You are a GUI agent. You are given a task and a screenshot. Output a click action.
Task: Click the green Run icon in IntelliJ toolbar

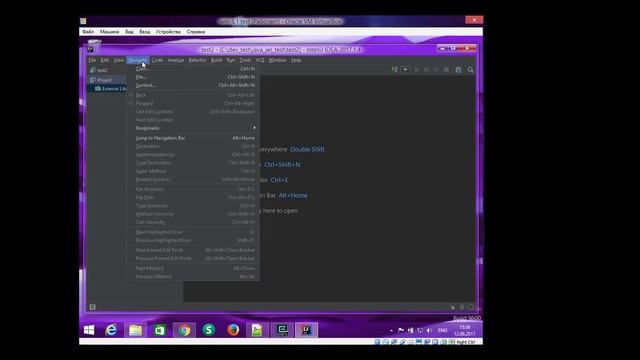point(416,70)
